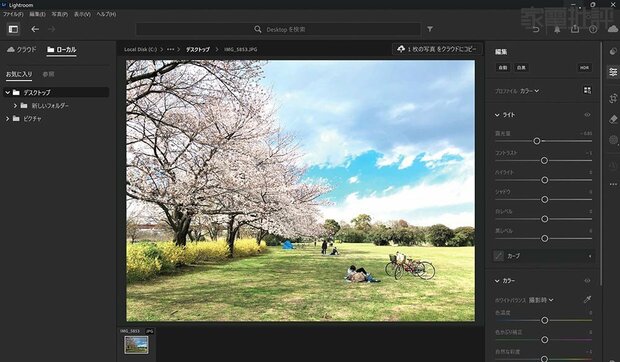Select the Masking tool icon
620x362 pixels.
click(613, 140)
